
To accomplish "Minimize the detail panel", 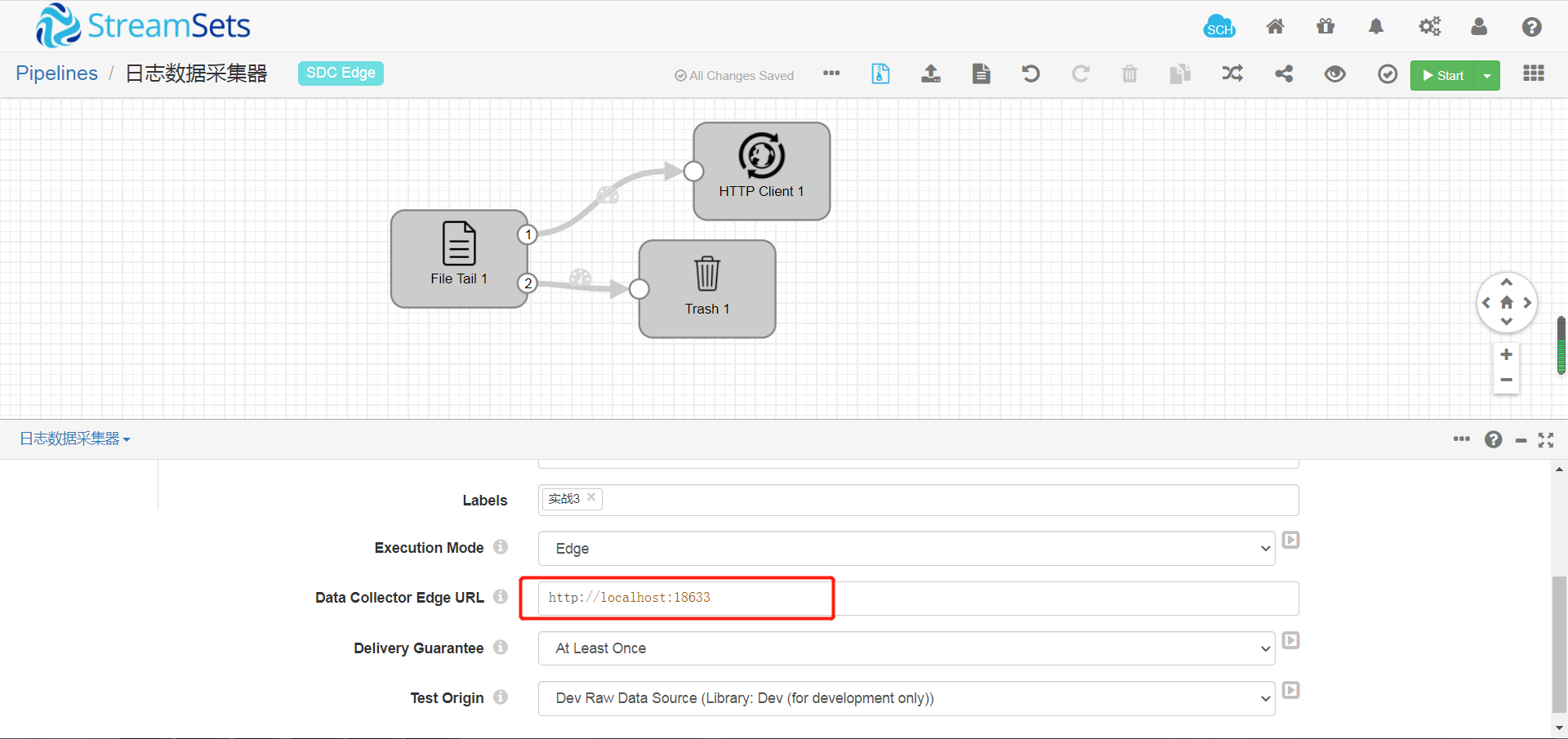I will tap(1521, 440).
